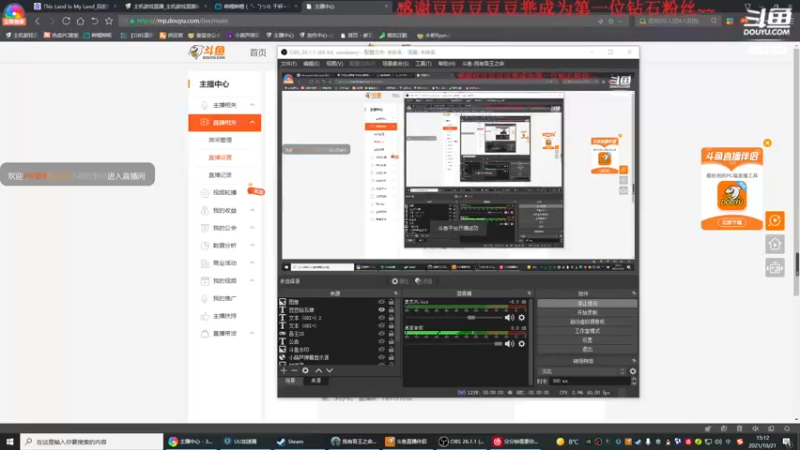Click the orange play icon on right edge
800x450 pixels.
tap(774, 221)
